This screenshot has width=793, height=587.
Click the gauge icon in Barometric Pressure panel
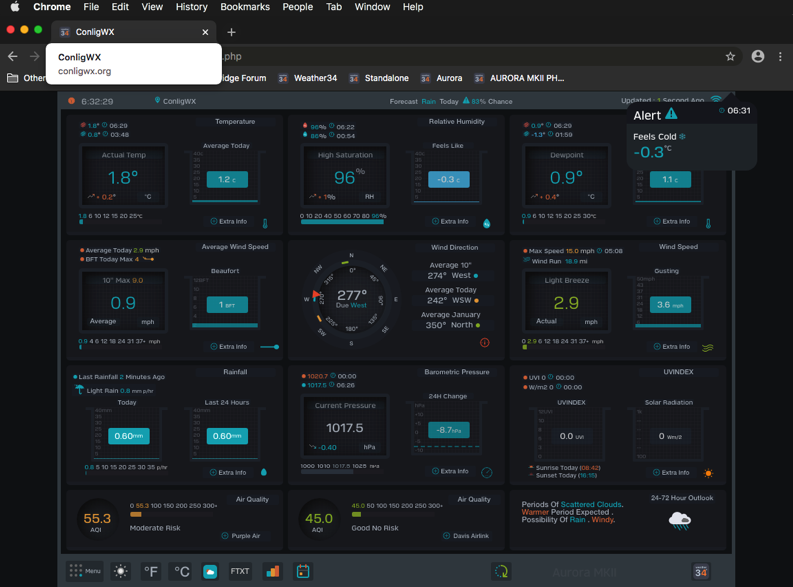click(x=487, y=473)
